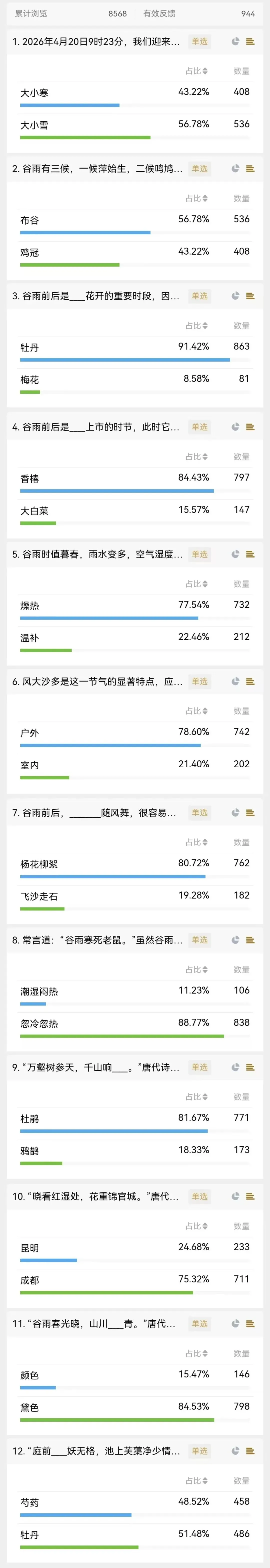The height and width of the screenshot is (1568, 270).
Task: Click the 单选 tag on question 2
Action: 199,169
